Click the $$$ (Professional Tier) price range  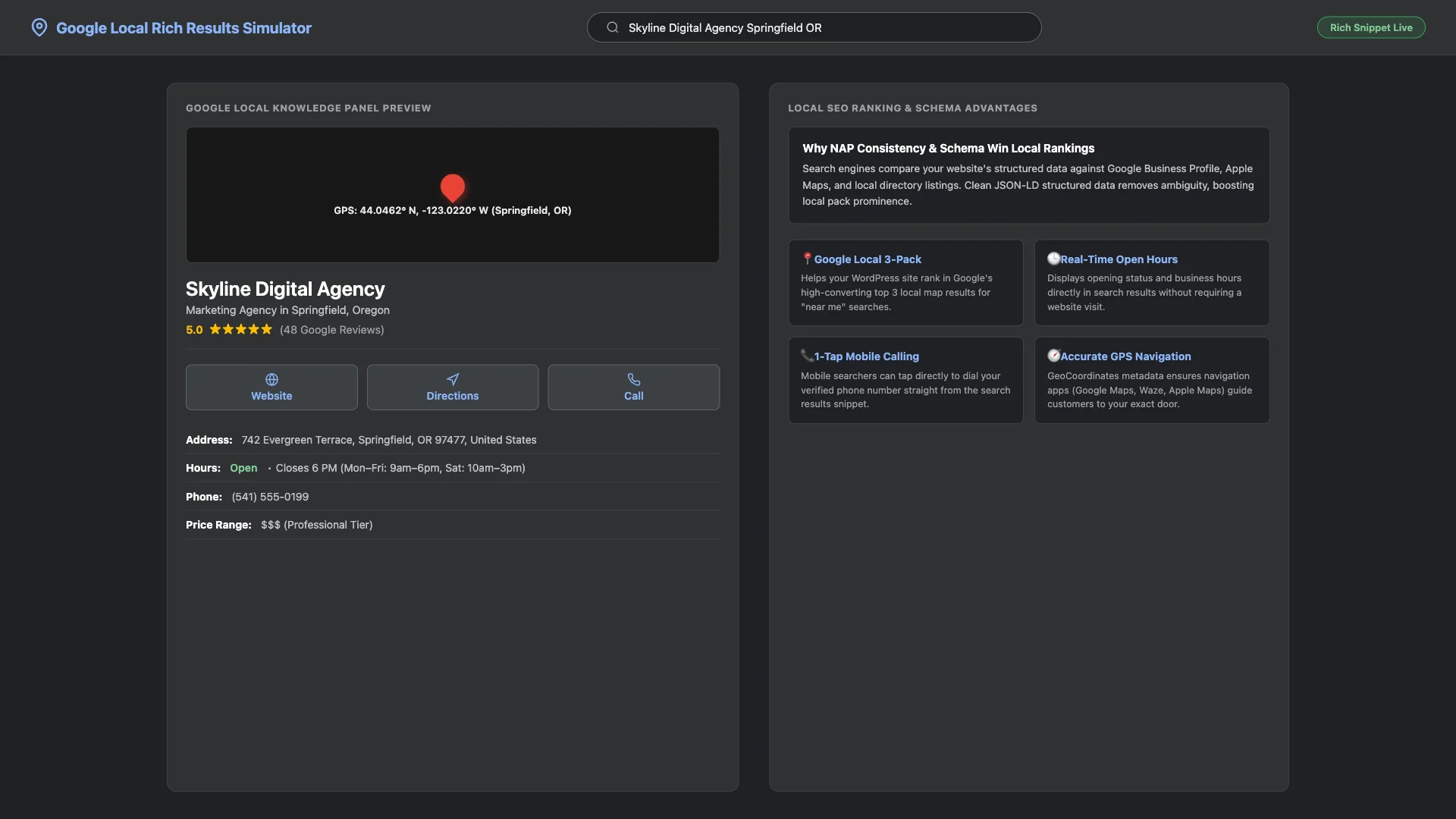tap(316, 525)
